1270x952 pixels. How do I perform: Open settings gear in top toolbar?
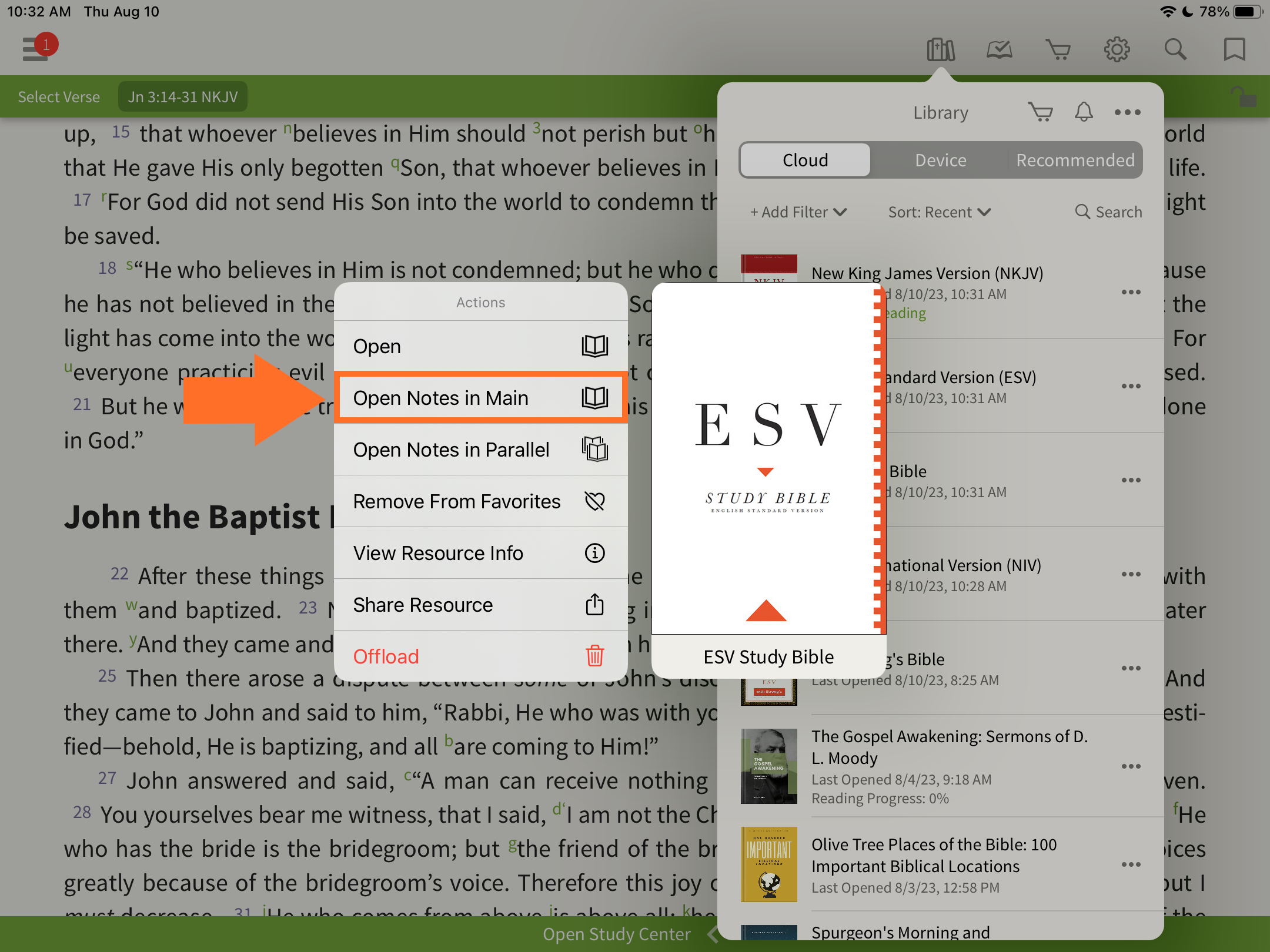(x=1117, y=49)
